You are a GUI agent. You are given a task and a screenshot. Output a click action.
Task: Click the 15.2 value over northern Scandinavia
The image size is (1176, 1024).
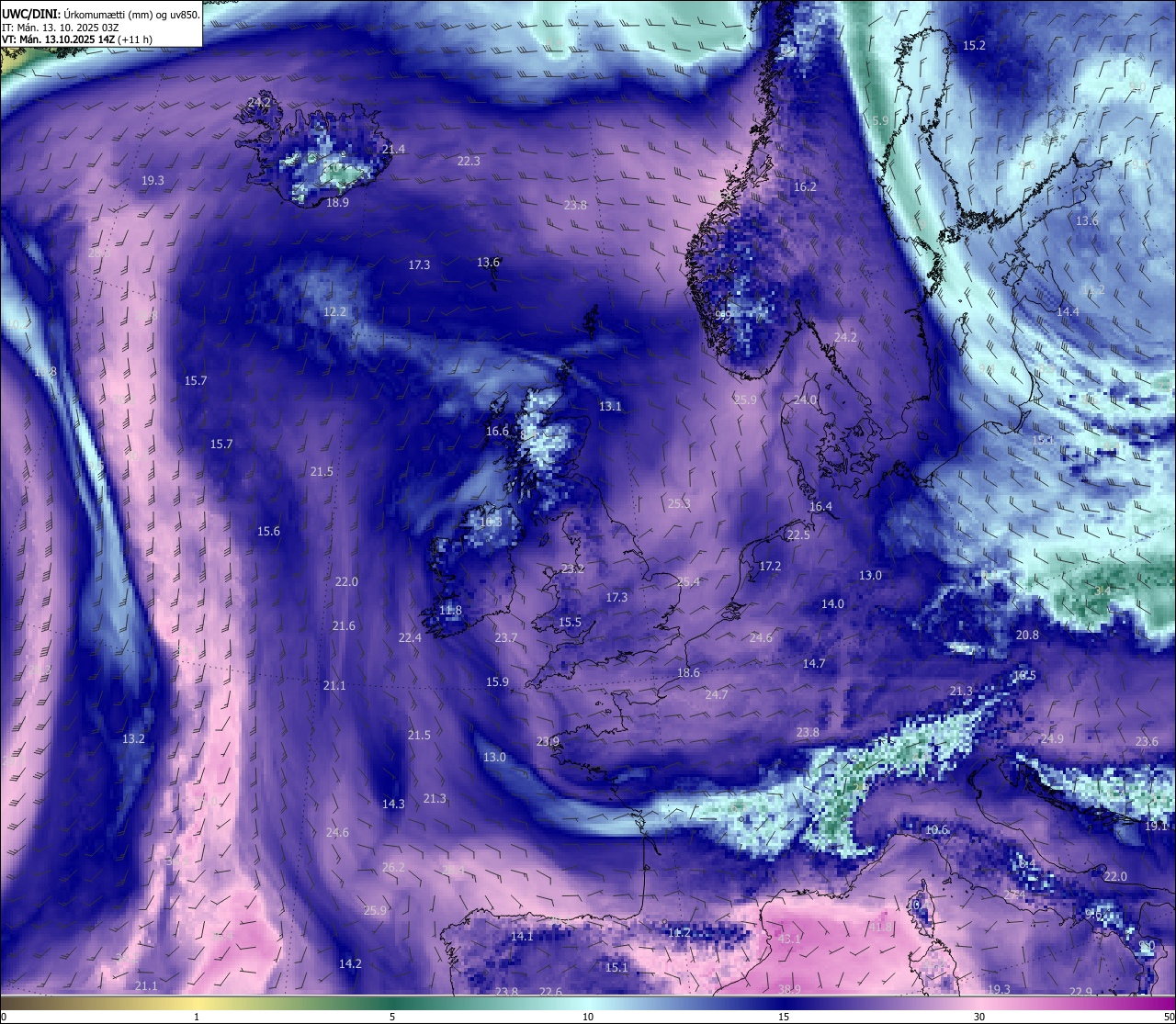[974, 45]
